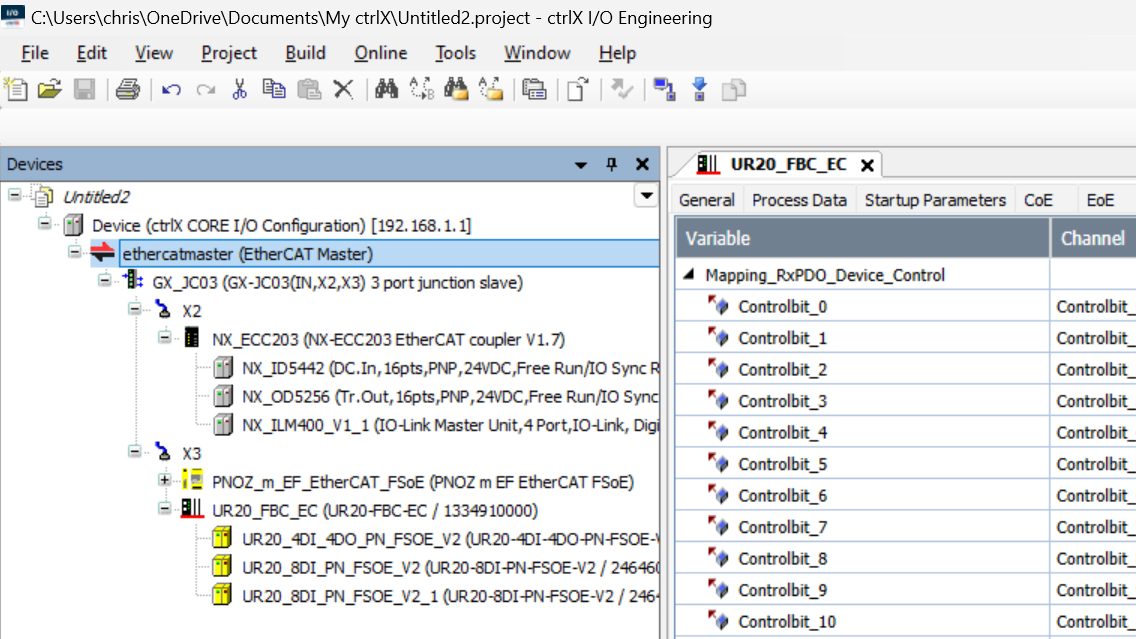Click the Undo arrow icon
Viewport: 1136px width, 639px height.
point(171,90)
